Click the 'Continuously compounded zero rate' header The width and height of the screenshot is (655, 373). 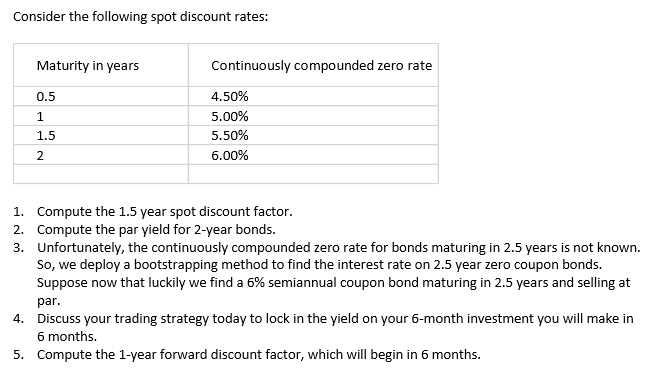313,65
